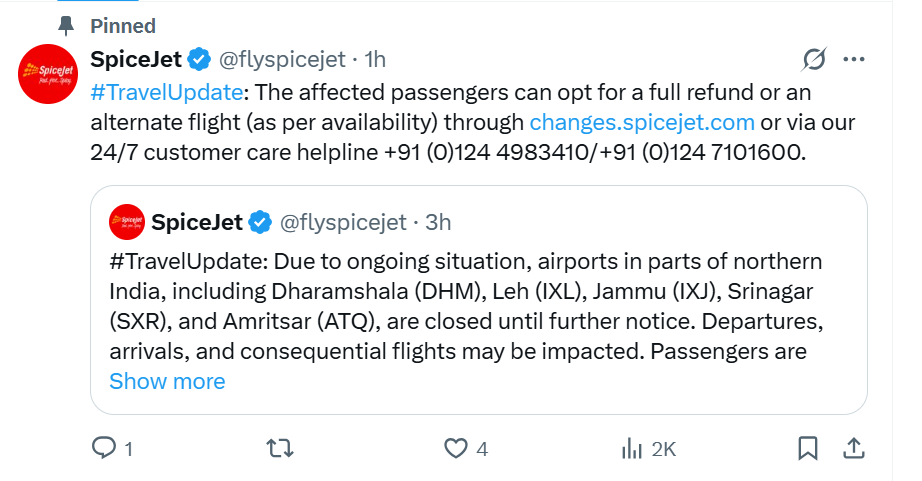Viewport: 922px width, 481px height.
Task: Click the Pinned pushpin icon
Action: (67, 24)
